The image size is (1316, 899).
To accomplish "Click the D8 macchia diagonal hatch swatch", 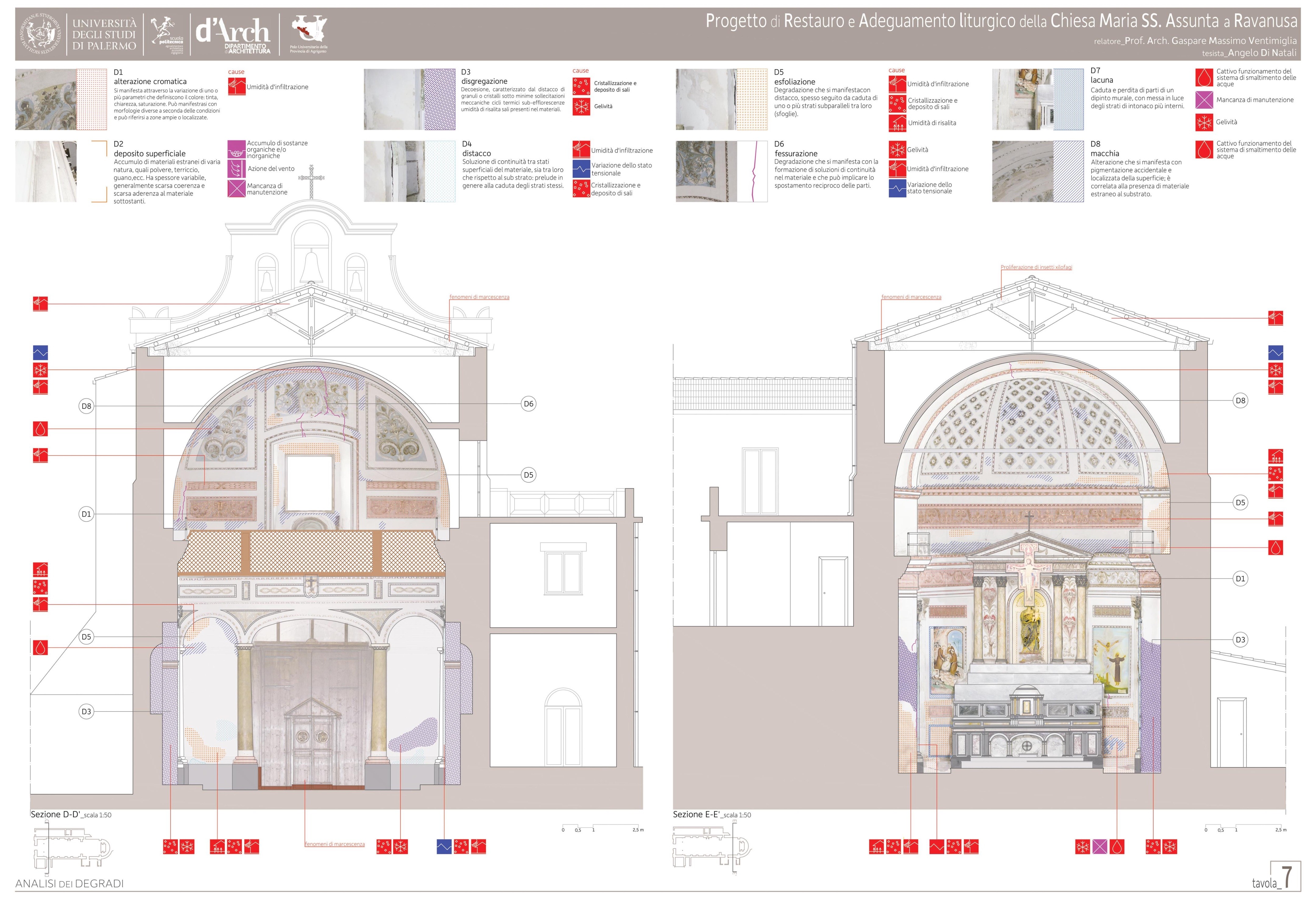I will coord(1069,172).
